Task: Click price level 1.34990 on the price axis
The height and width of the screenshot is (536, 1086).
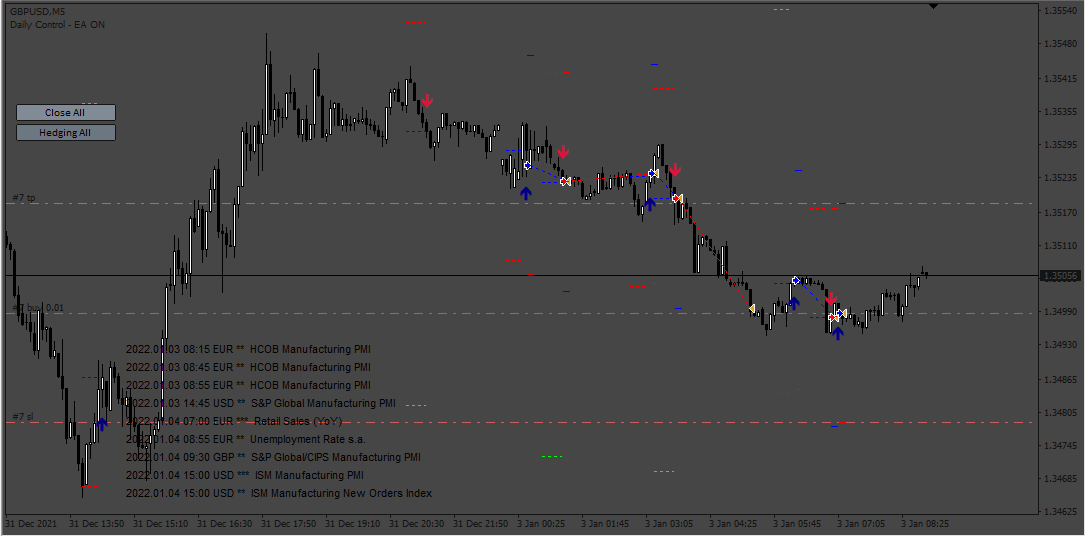Action: click(x=1060, y=312)
